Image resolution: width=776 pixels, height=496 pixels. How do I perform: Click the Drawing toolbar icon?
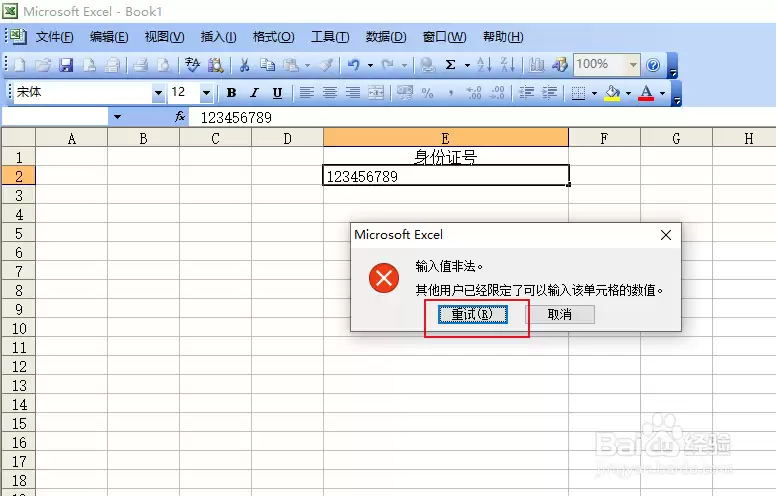pyautogui.click(x=560, y=65)
